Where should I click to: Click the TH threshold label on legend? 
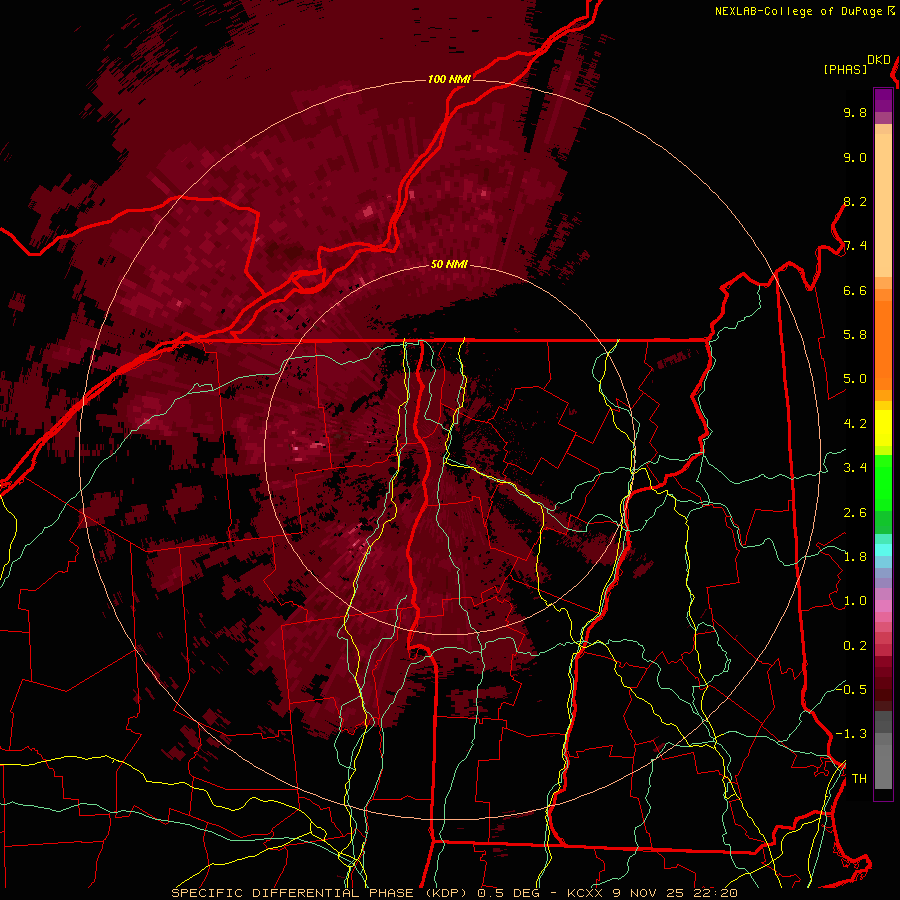click(859, 779)
